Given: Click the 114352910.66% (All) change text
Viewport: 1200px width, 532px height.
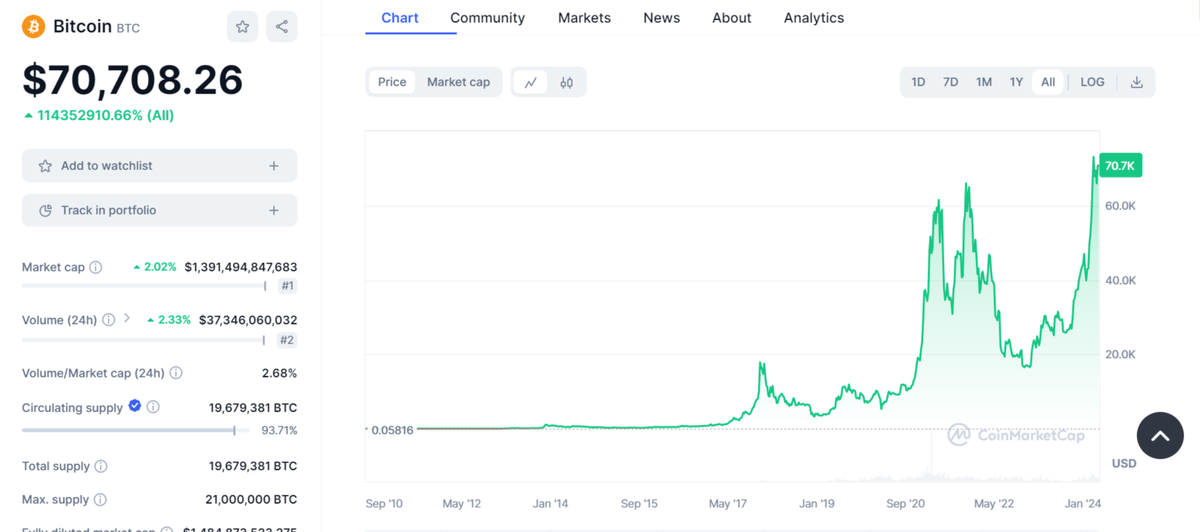Looking at the screenshot, I should pyautogui.click(x=99, y=115).
